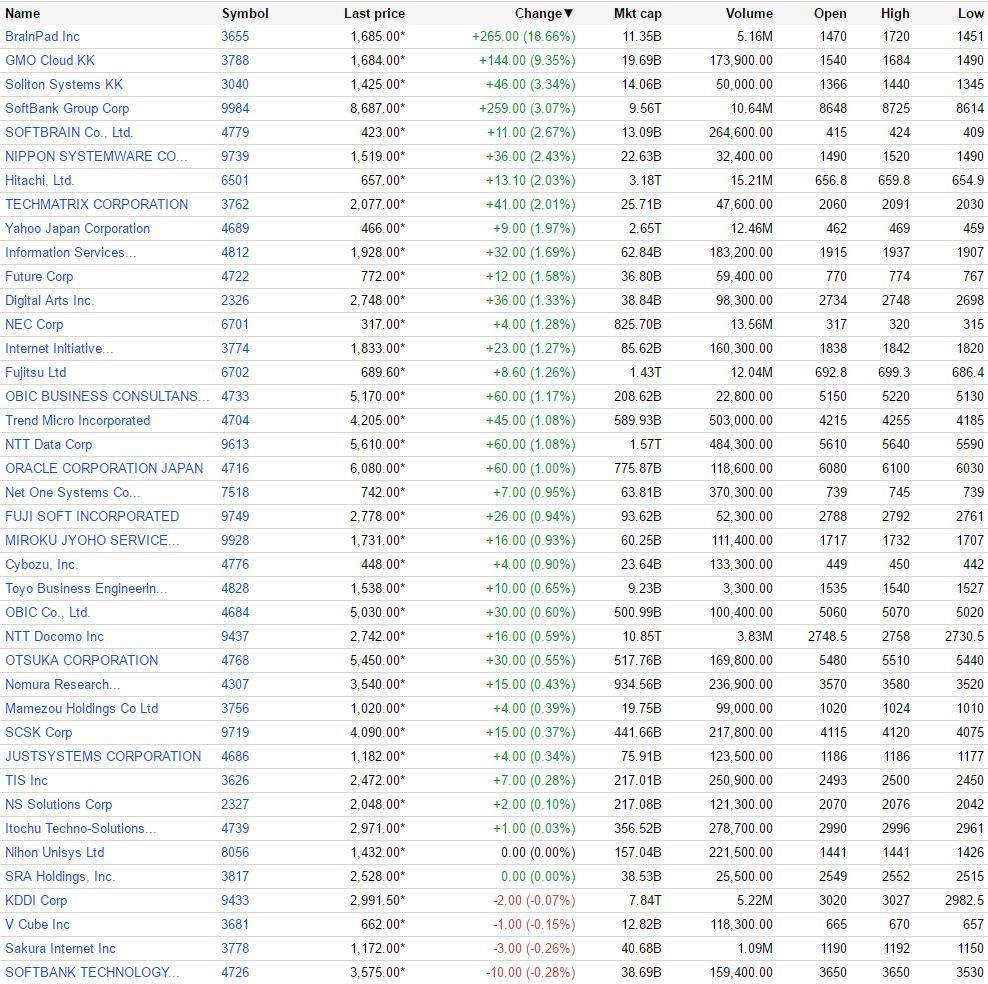
Task: Open NTT Data Corp link
Action: point(49,444)
